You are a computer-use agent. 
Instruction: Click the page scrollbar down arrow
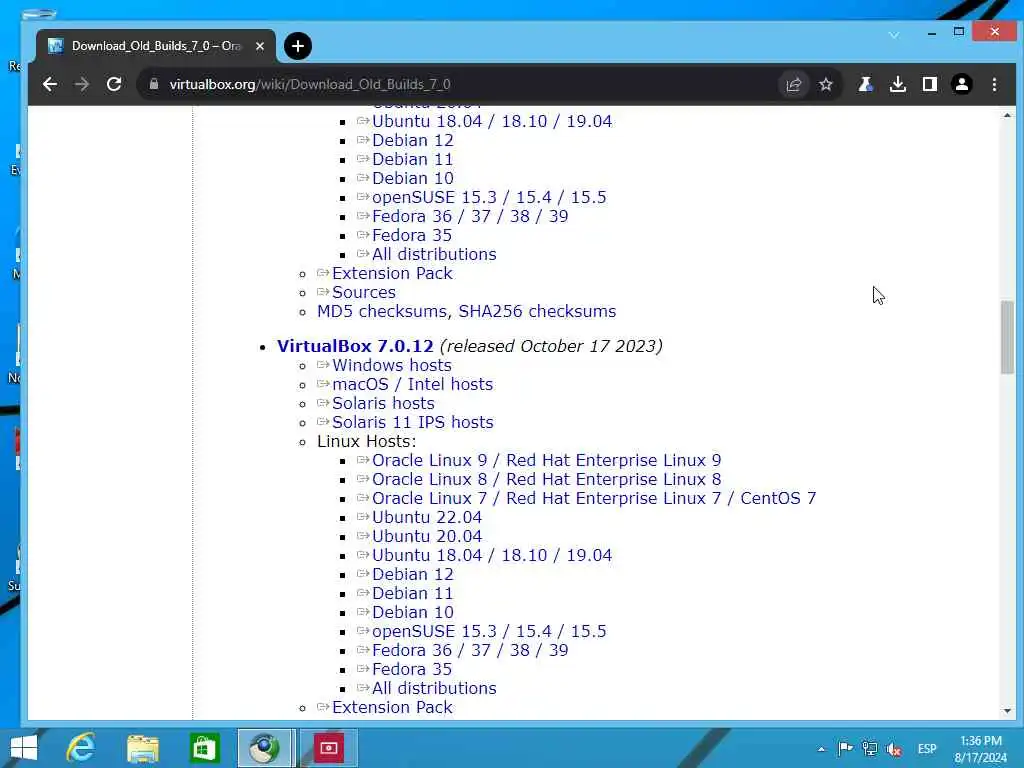[x=1007, y=711]
